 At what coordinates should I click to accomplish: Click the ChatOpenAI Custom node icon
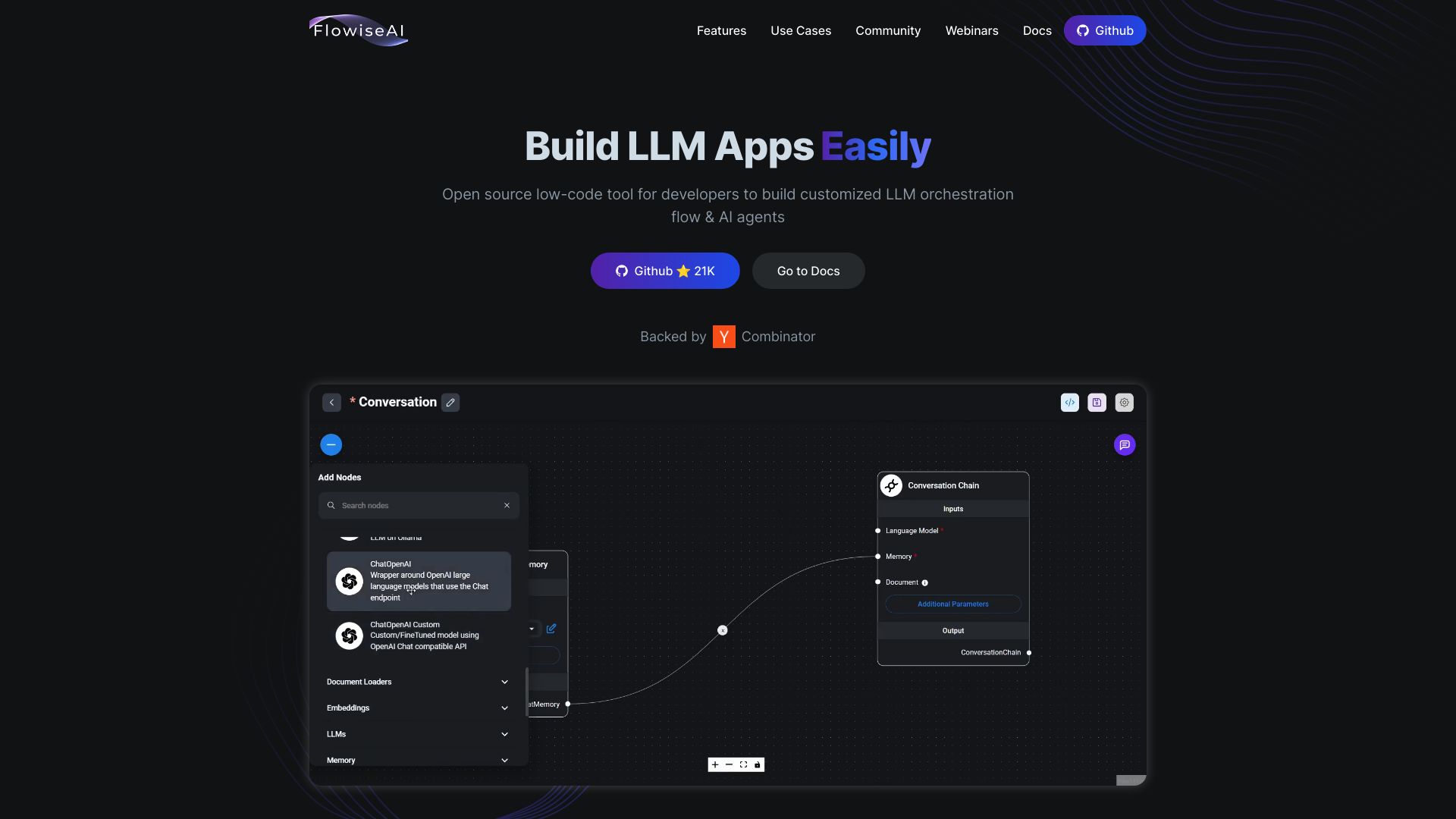coord(349,635)
